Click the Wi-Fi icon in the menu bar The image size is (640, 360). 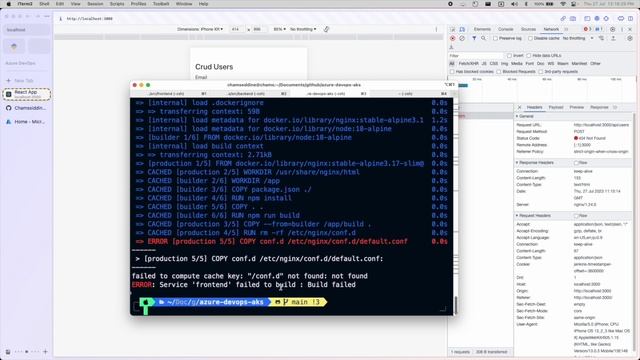point(563,4)
